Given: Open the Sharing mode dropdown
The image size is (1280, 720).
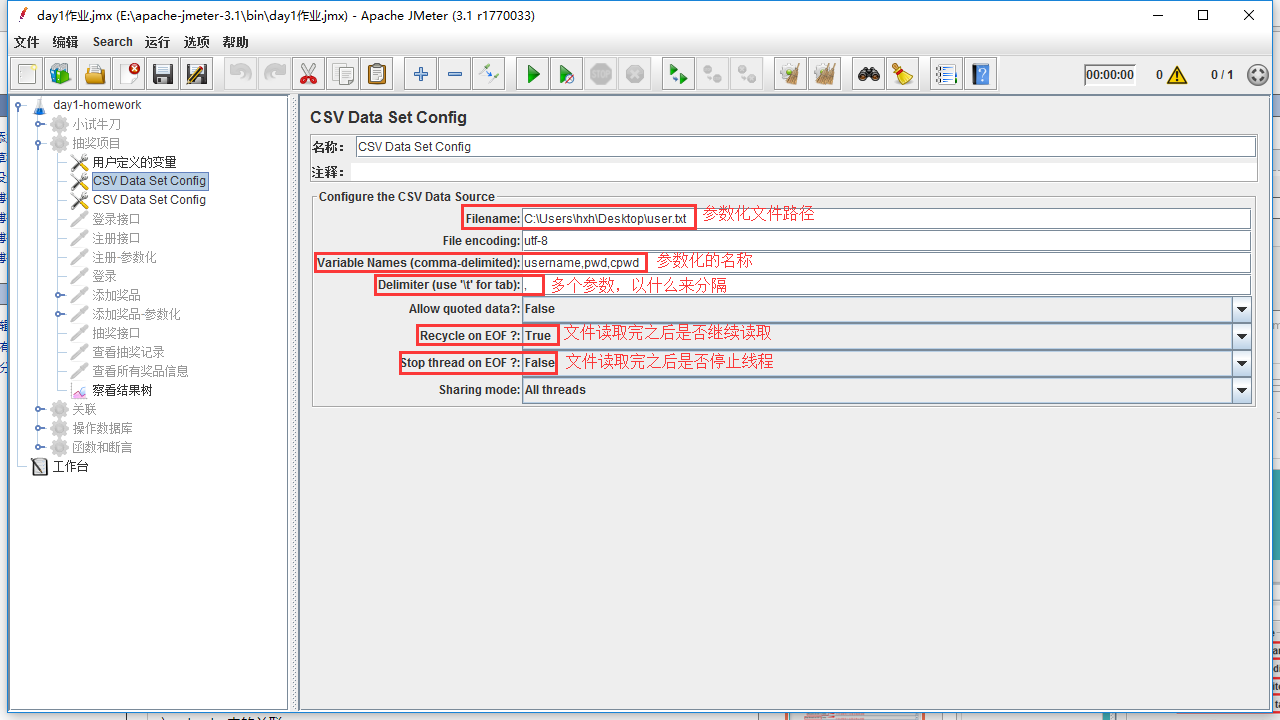Looking at the screenshot, I should point(1242,390).
